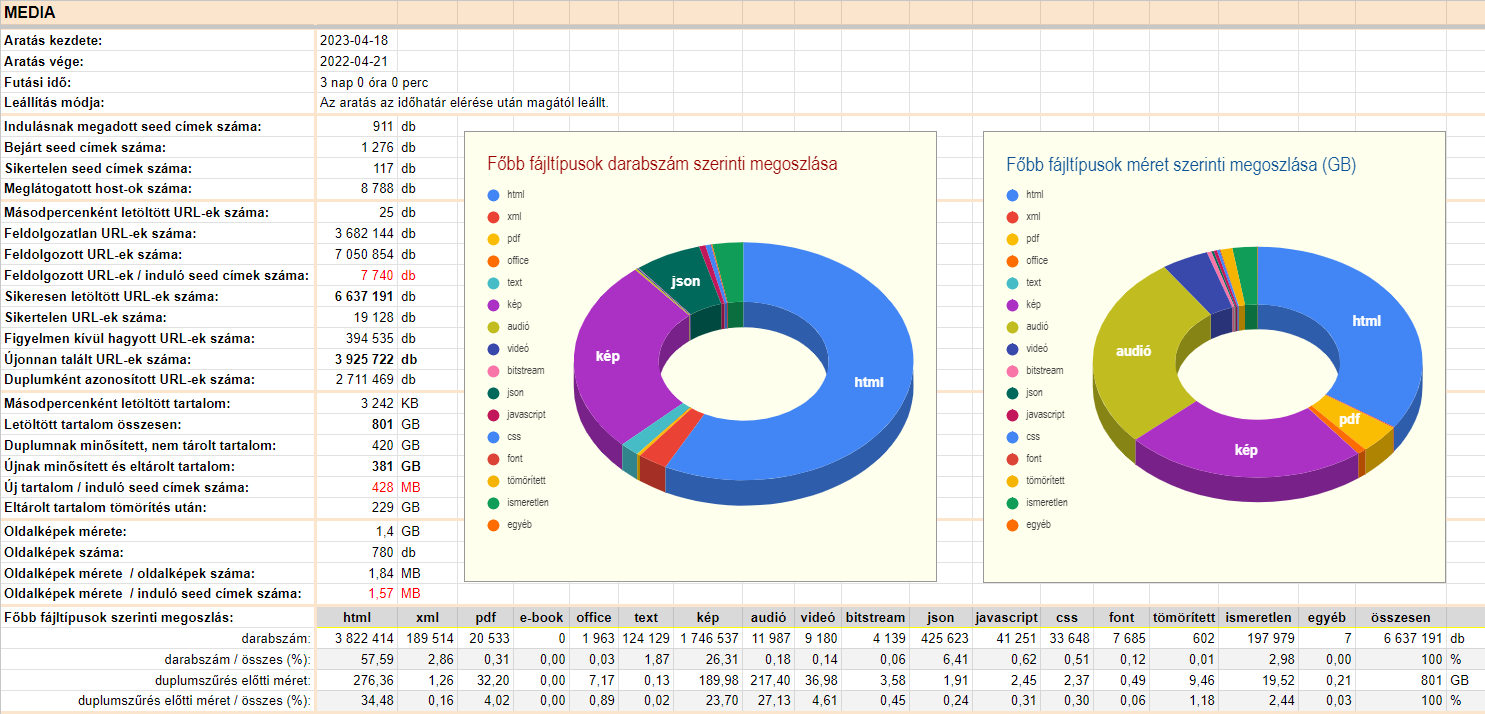Click the 'Leállítás módja' description text cell
The image size is (1485, 714).
464,103
